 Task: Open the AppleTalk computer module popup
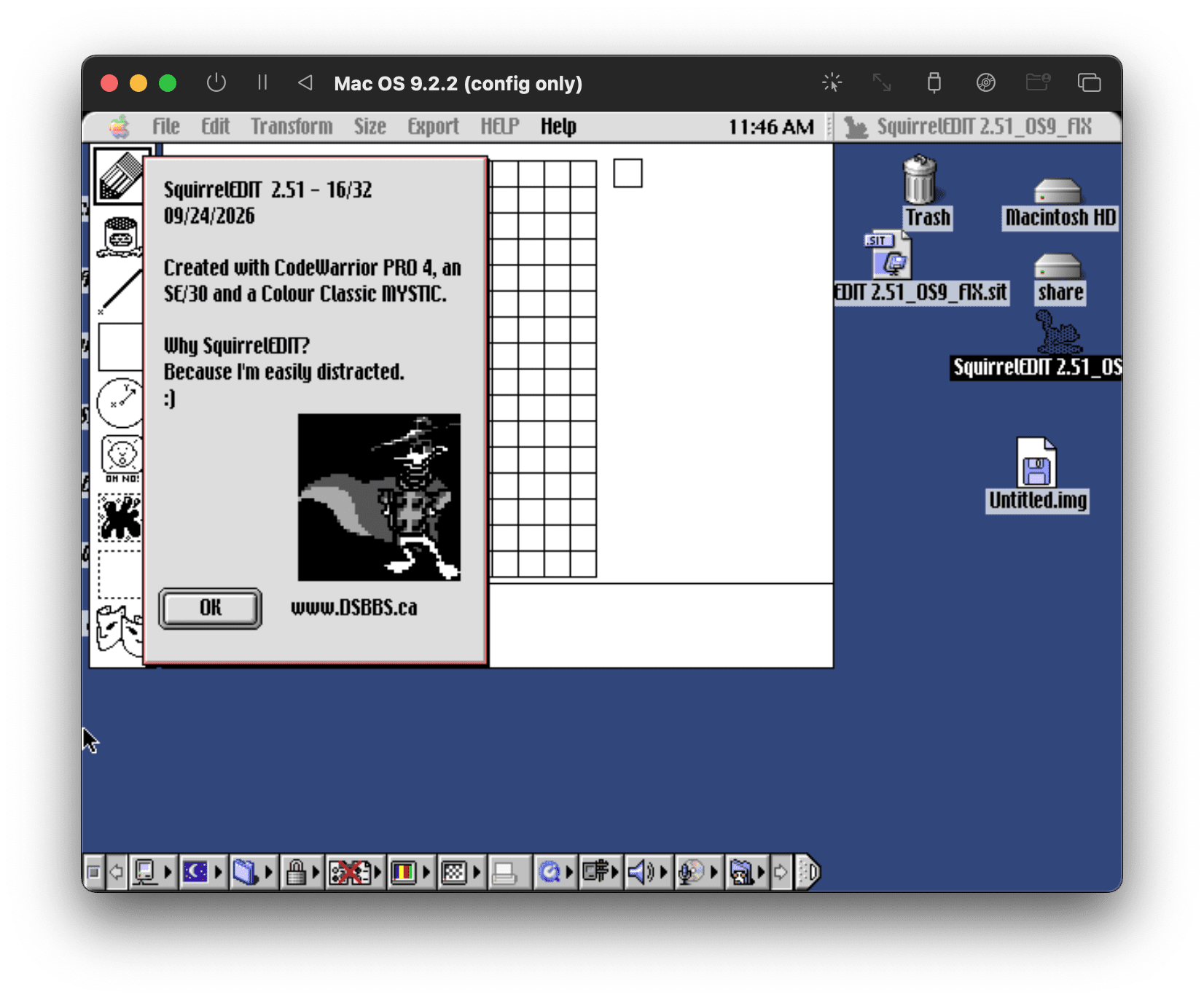click(152, 872)
